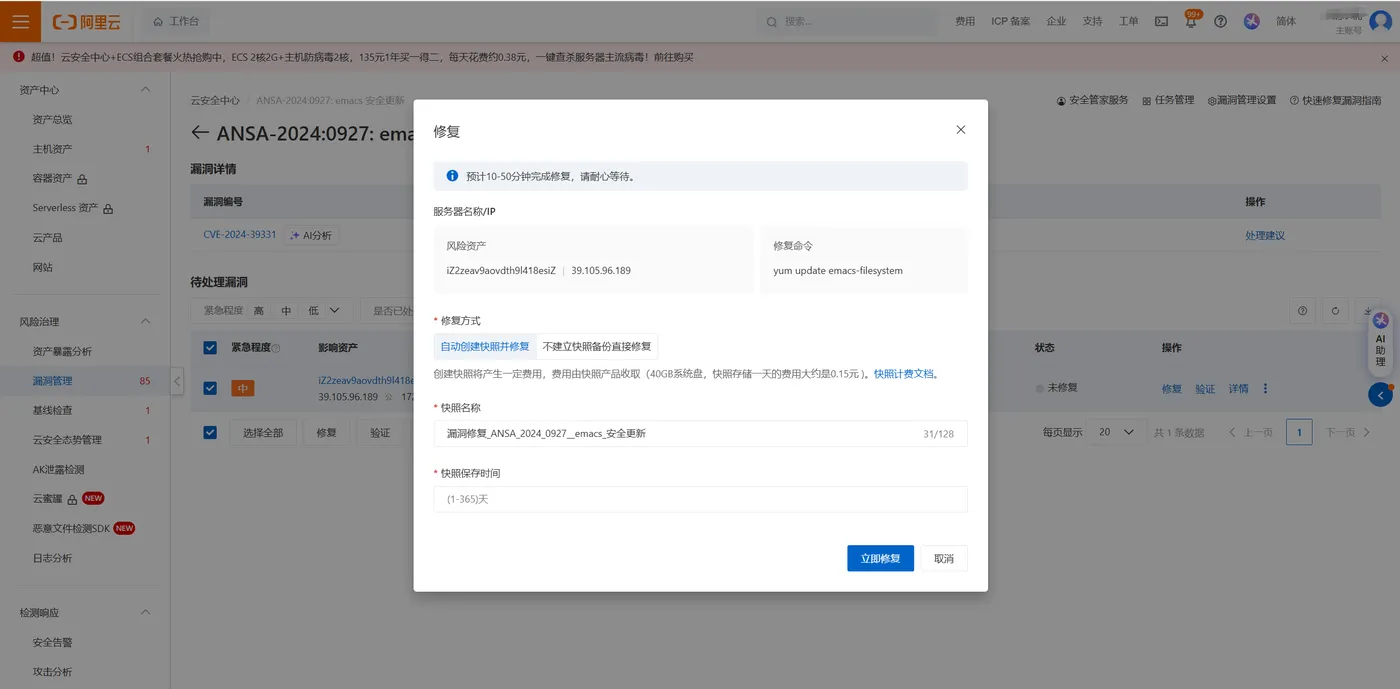1400x689 pixels.
Task: Click lock icon beside Serverless 资产
Action: point(108,209)
